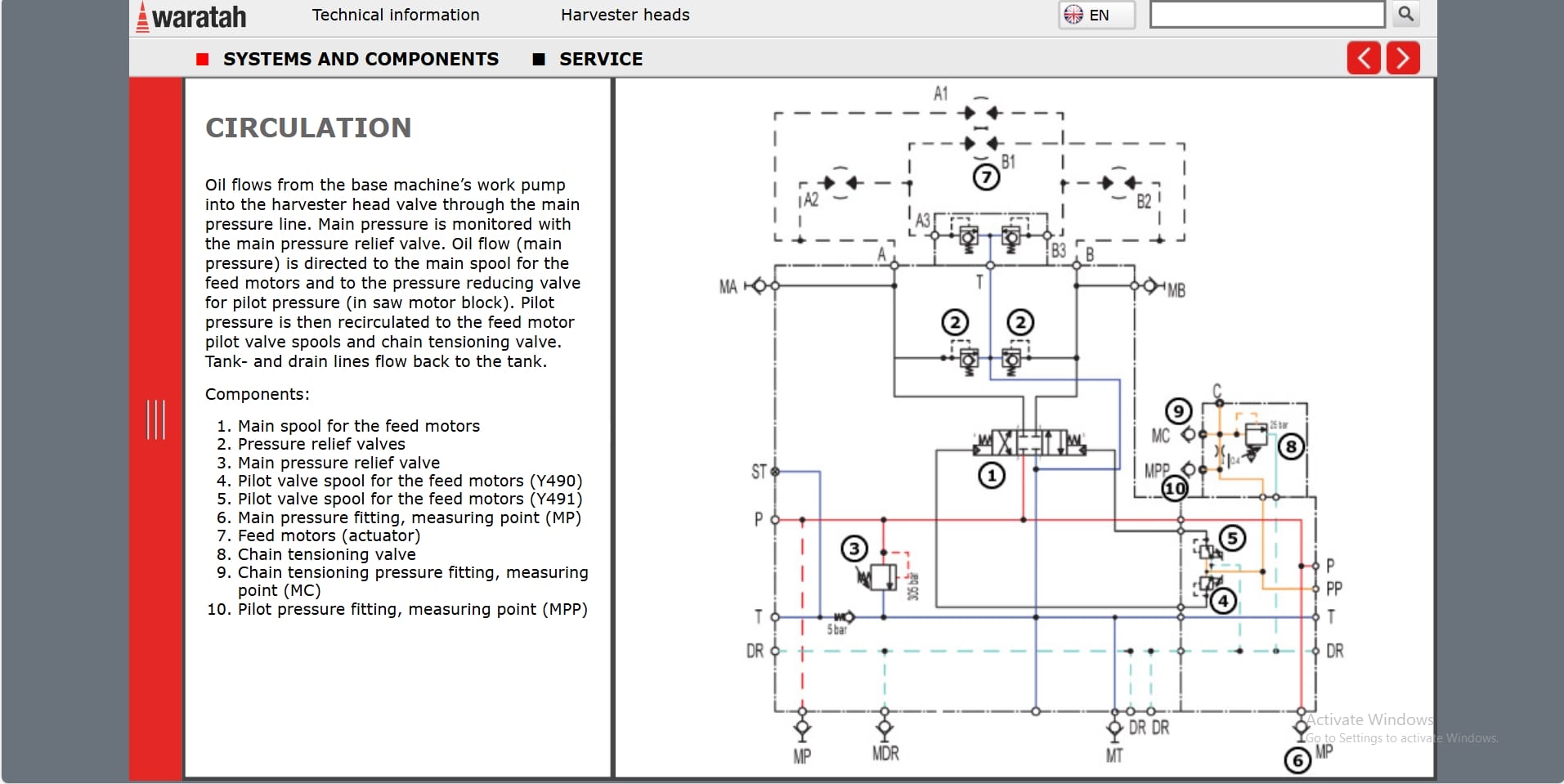
Task: Click the previous page left arrow
Action: point(1362,58)
